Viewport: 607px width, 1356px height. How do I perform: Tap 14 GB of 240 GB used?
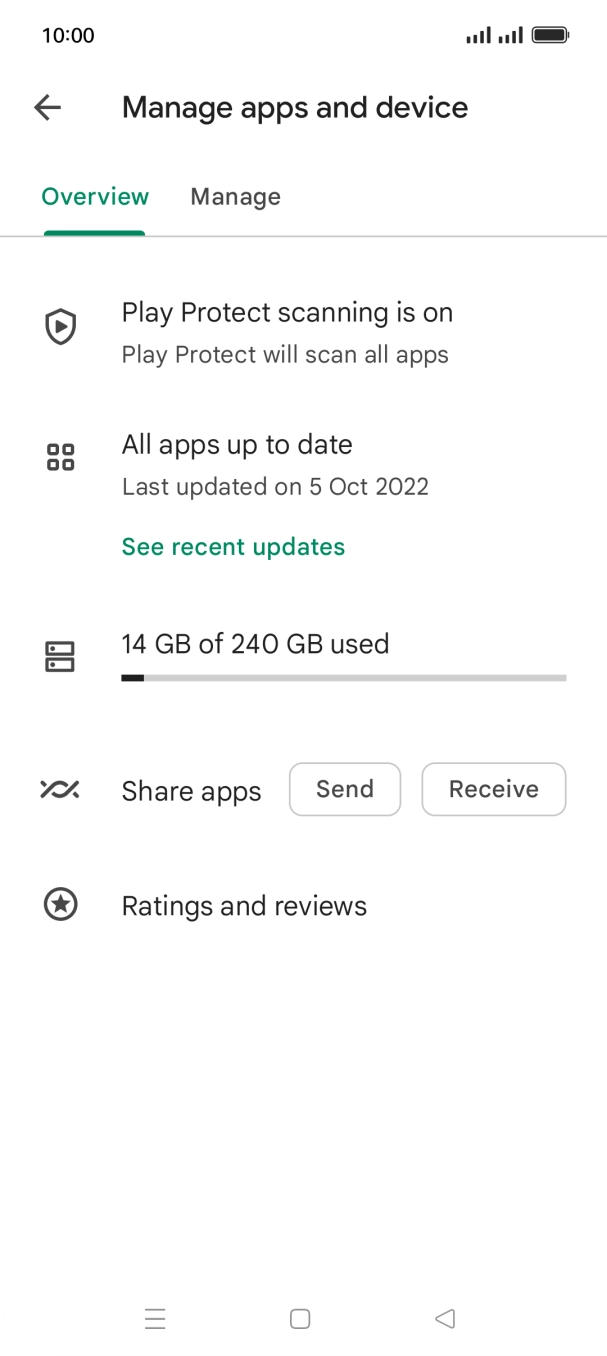[255, 644]
